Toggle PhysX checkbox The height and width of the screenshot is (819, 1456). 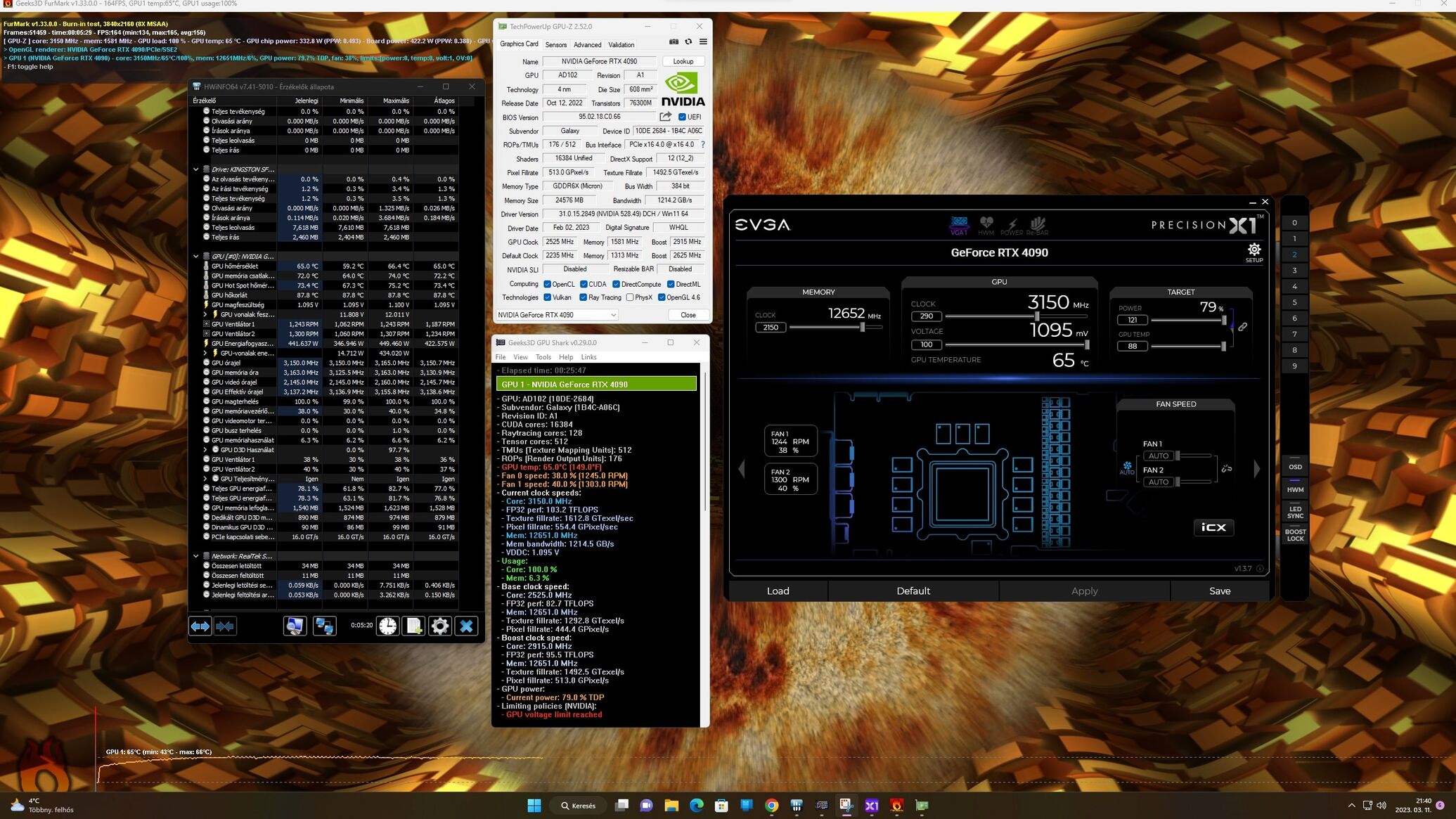[x=630, y=297]
